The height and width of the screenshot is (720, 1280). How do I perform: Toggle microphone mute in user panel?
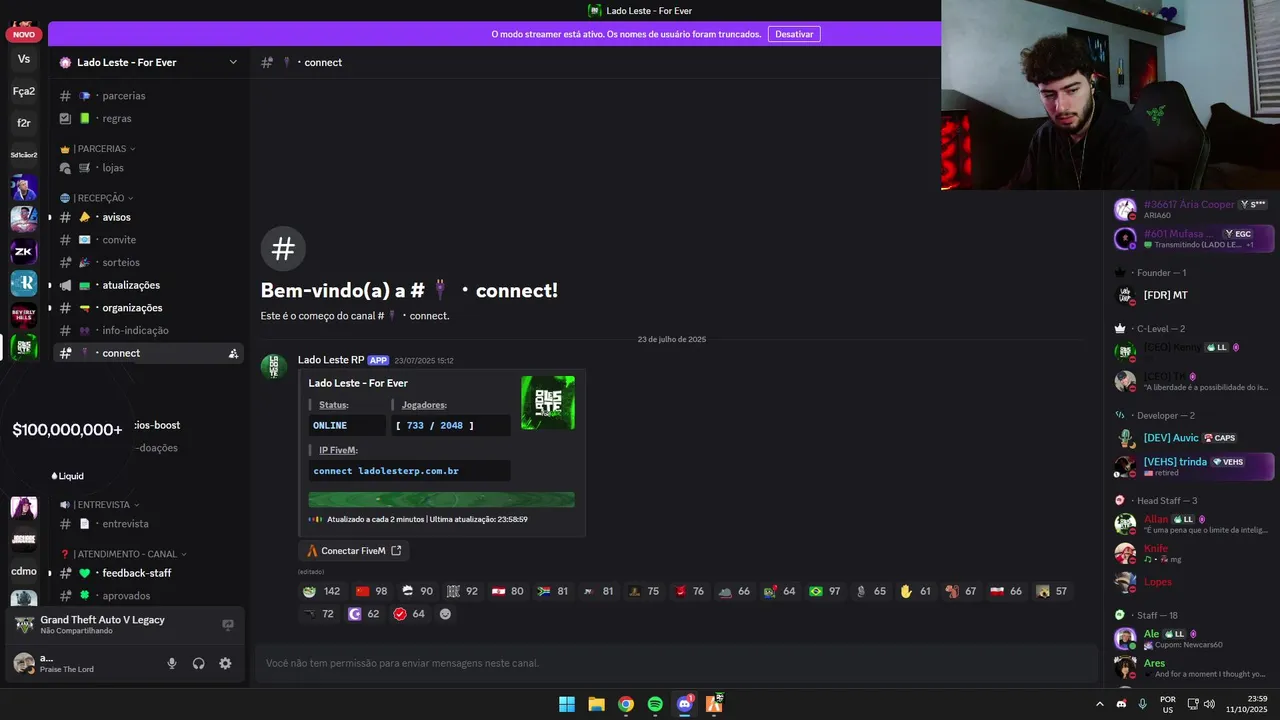172,663
